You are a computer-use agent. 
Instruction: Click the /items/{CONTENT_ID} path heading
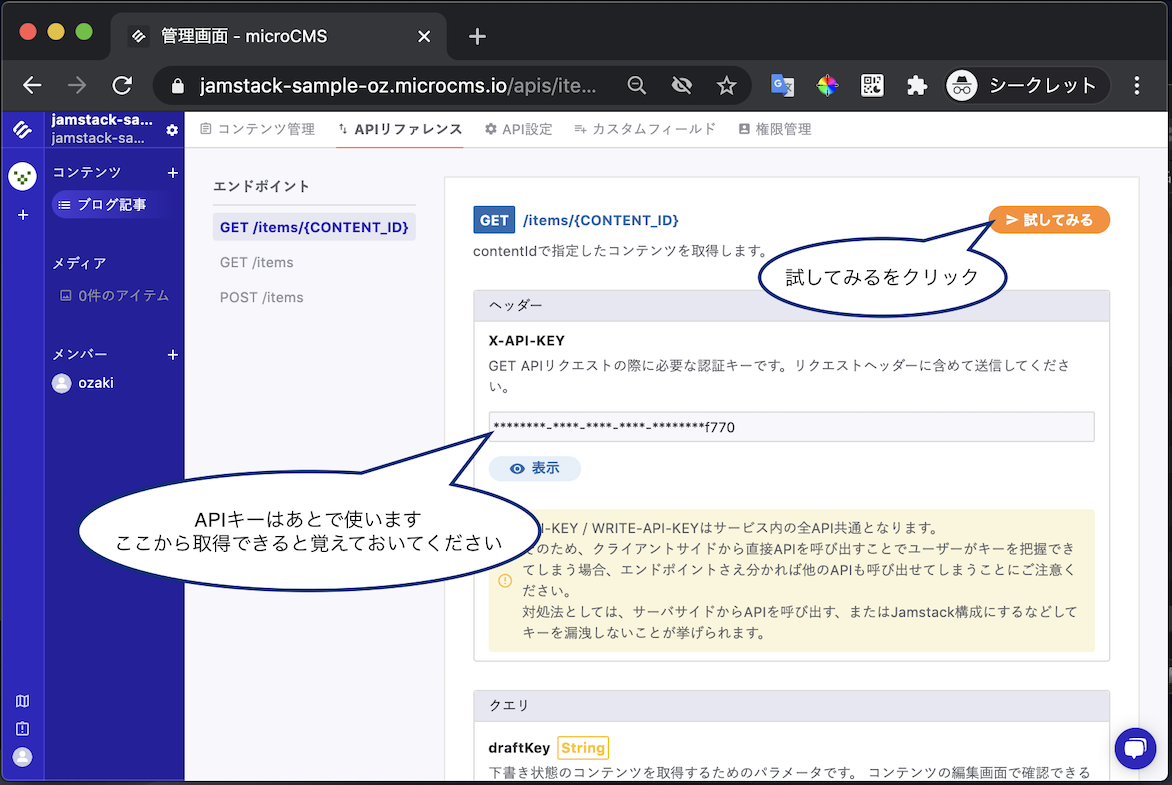(x=601, y=220)
